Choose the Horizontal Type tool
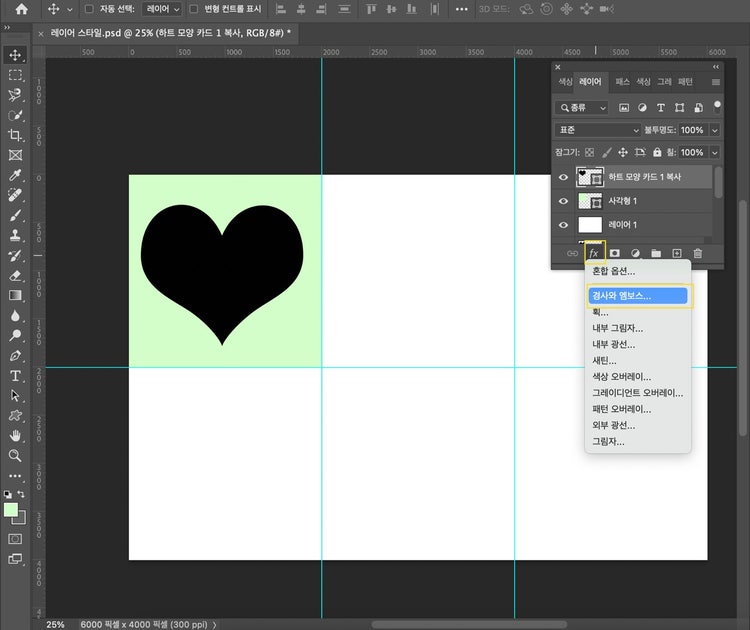The width and height of the screenshot is (750, 630). 15,375
